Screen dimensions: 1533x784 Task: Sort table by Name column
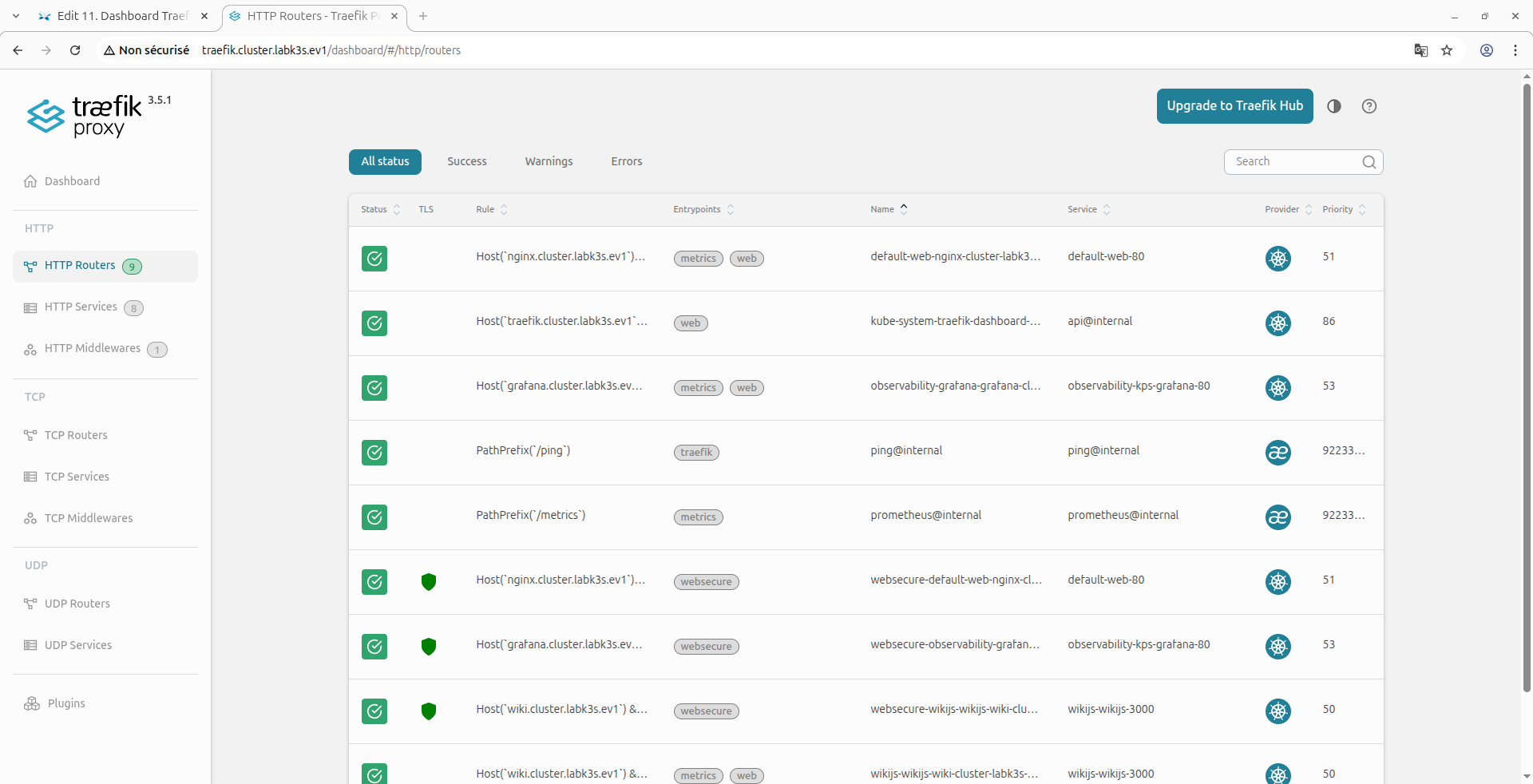pos(889,209)
